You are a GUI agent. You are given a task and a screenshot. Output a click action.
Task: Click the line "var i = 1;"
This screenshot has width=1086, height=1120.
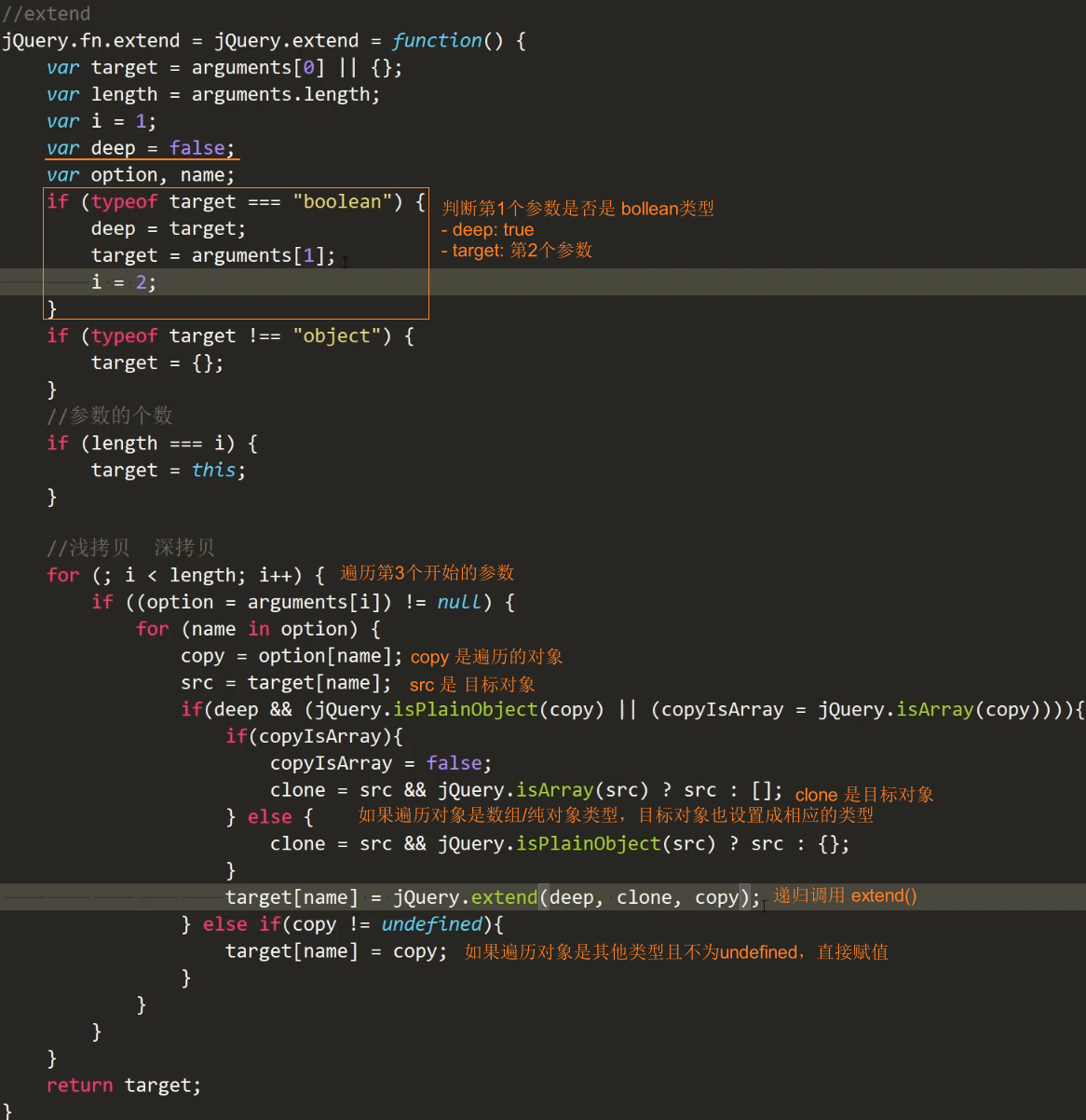pyautogui.click(x=102, y=122)
